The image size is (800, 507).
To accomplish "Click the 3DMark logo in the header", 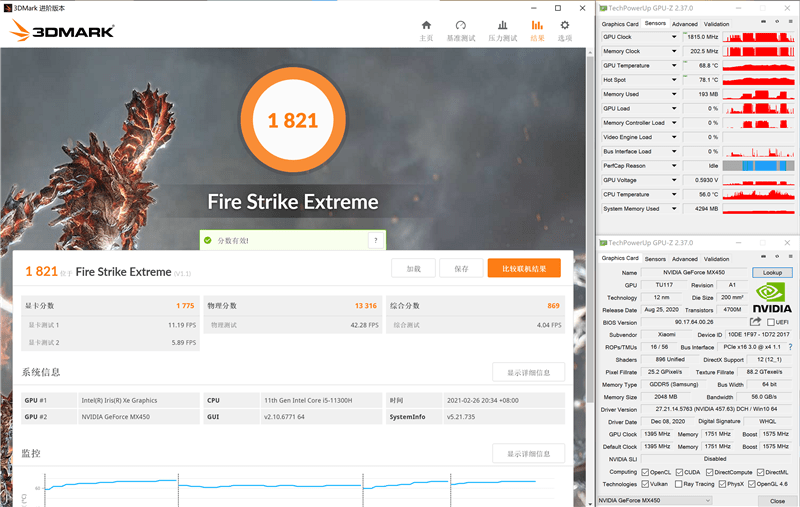I will coord(62,31).
